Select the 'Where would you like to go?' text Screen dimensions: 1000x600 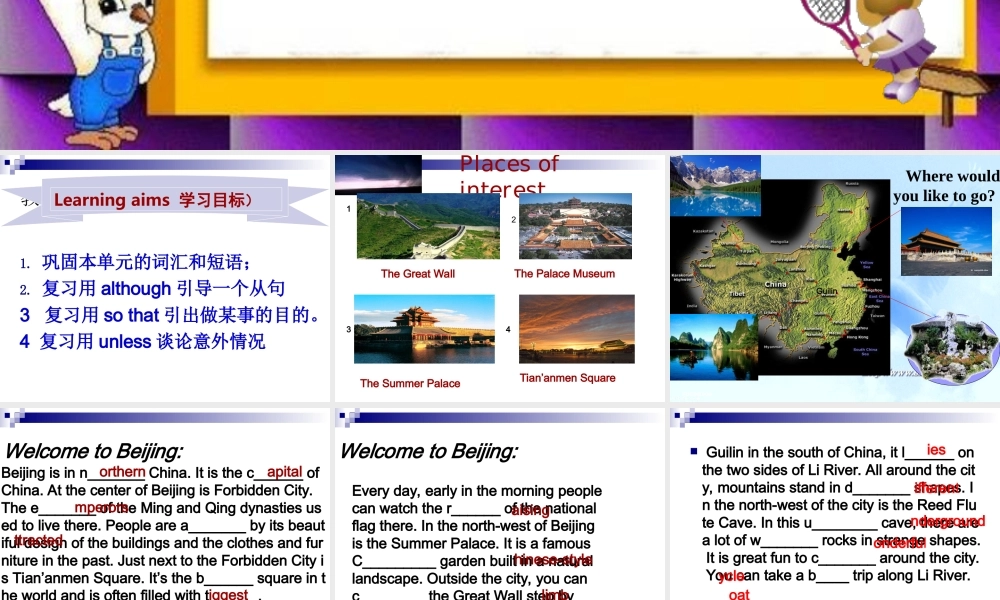pos(944,185)
